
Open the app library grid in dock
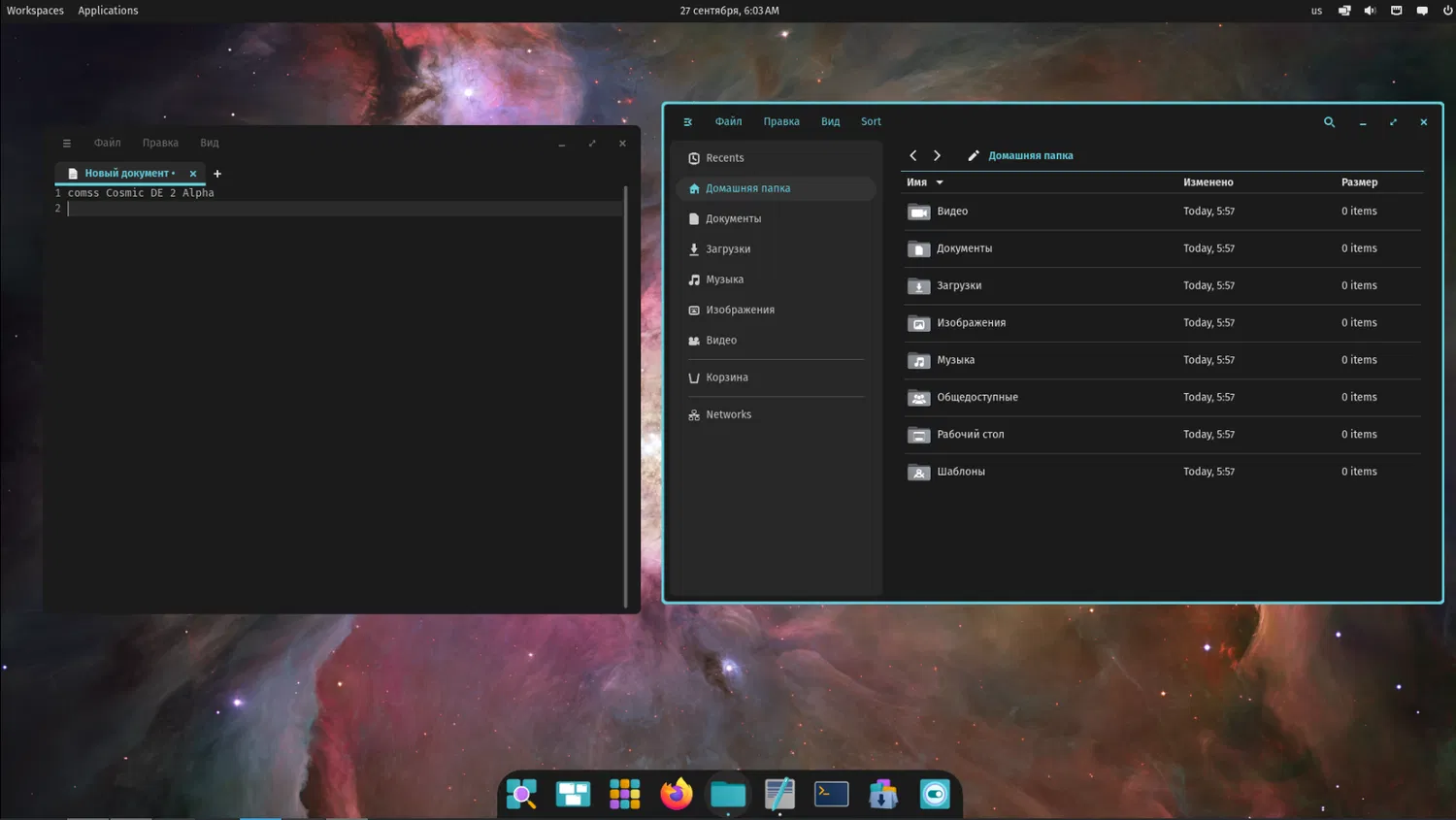click(x=624, y=794)
